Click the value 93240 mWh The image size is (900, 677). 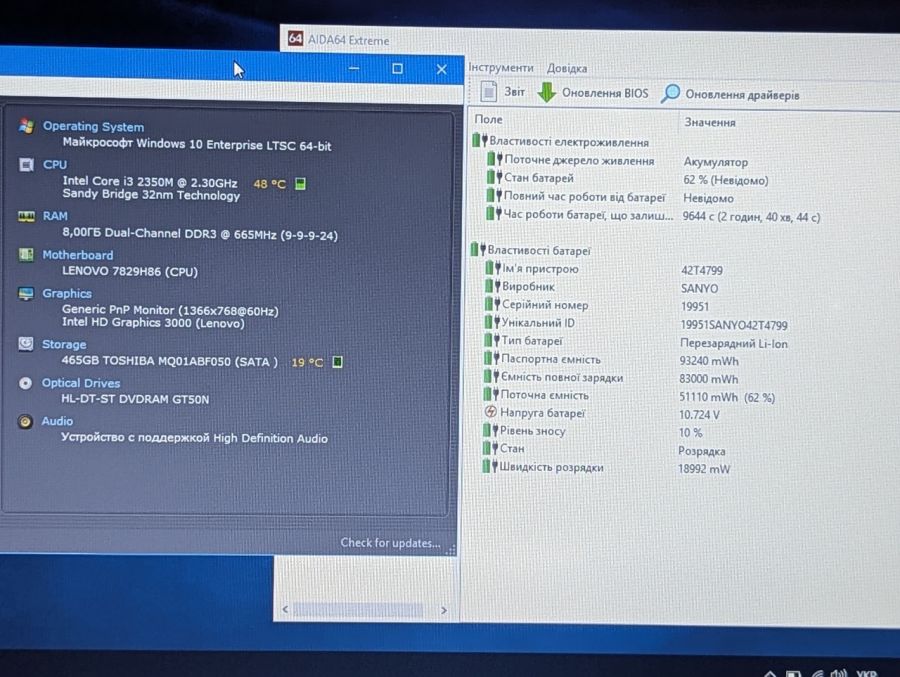(x=709, y=361)
